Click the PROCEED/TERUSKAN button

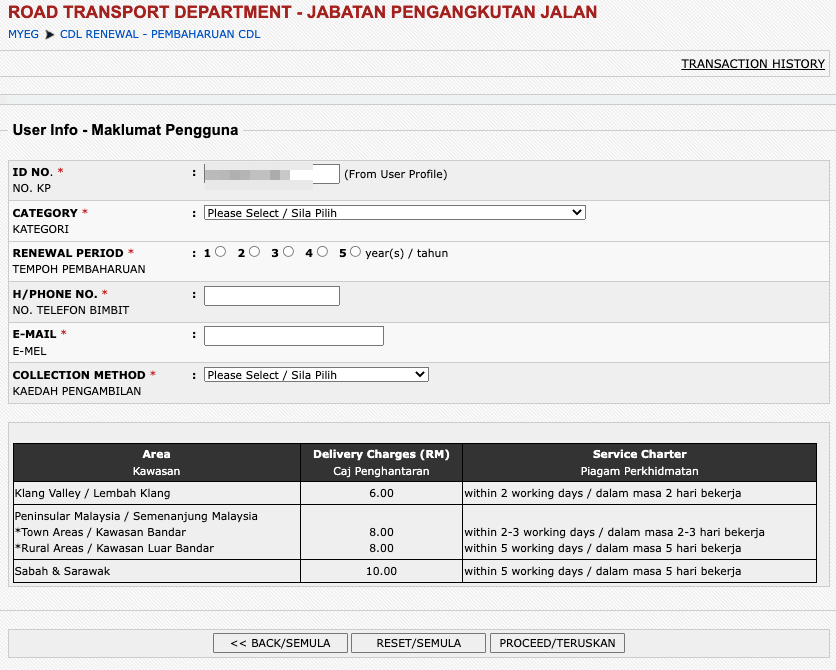click(x=557, y=643)
